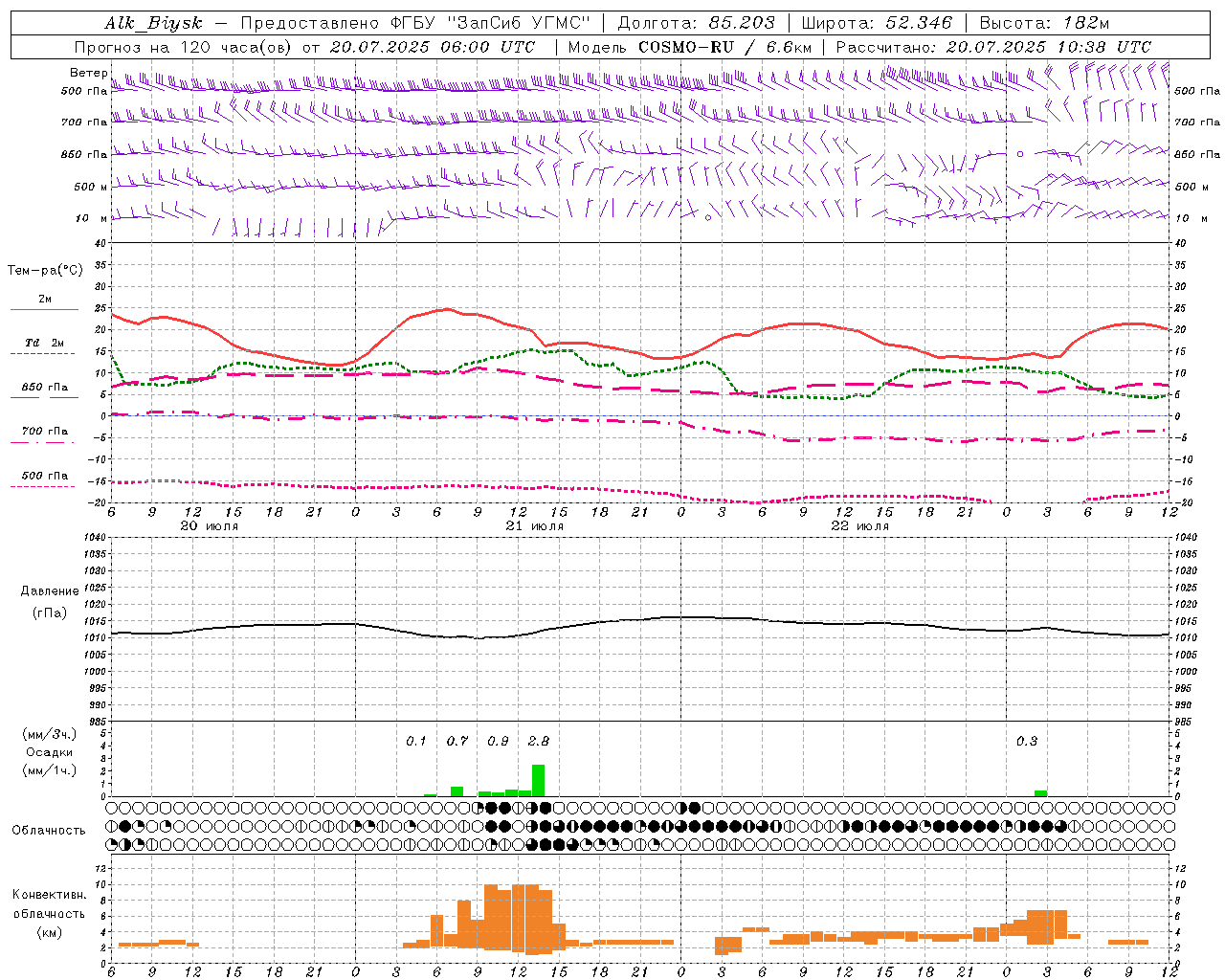Click the Осадки precipitation label
Viewport: 1225px width, 980px height.
coord(50,752)
